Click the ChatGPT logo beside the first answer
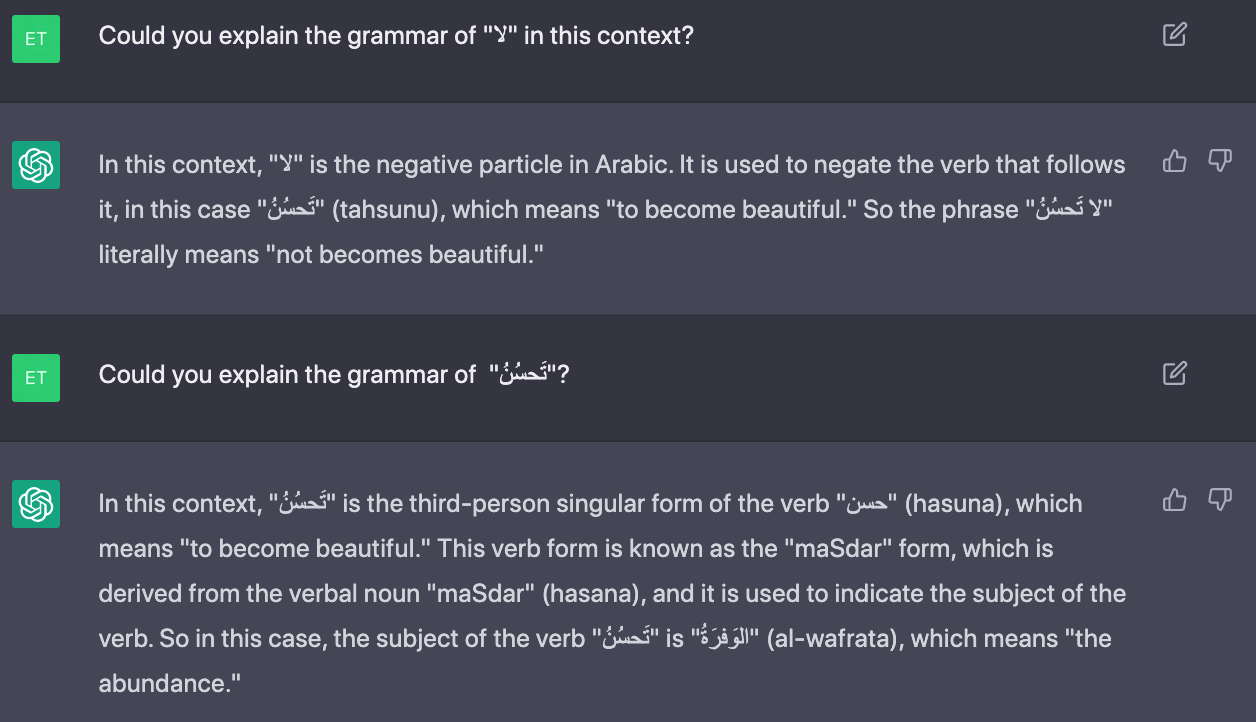Screen dimensions: 1256x722 (36, 165)
